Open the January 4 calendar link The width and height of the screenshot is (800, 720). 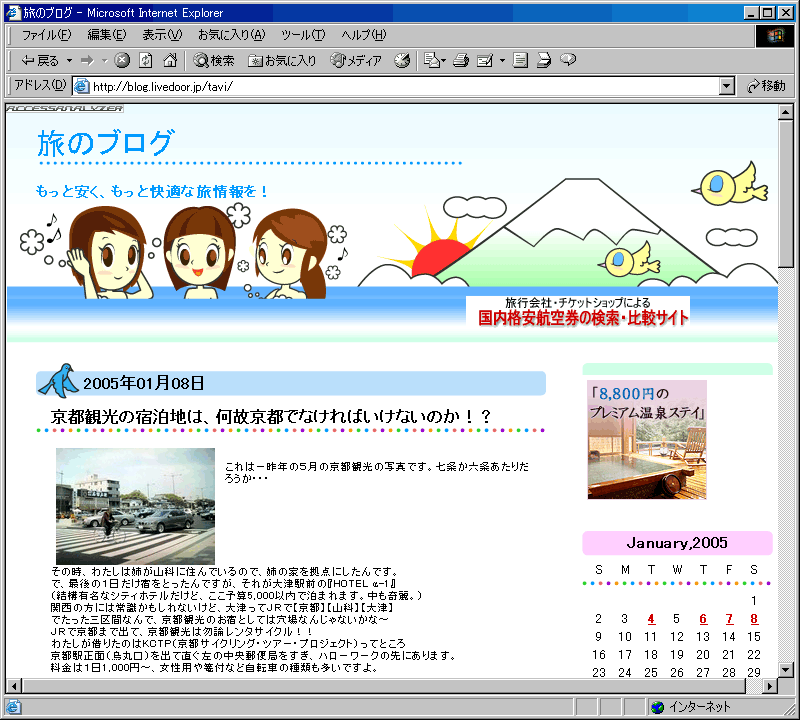(x=651, y=619)
